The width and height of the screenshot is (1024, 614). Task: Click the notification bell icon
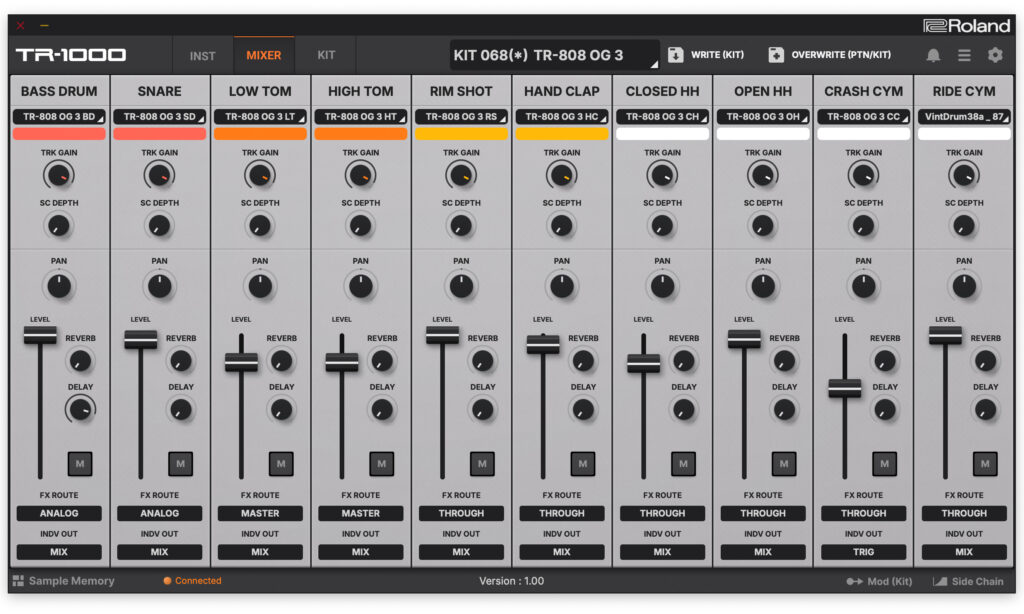point(933,55)
